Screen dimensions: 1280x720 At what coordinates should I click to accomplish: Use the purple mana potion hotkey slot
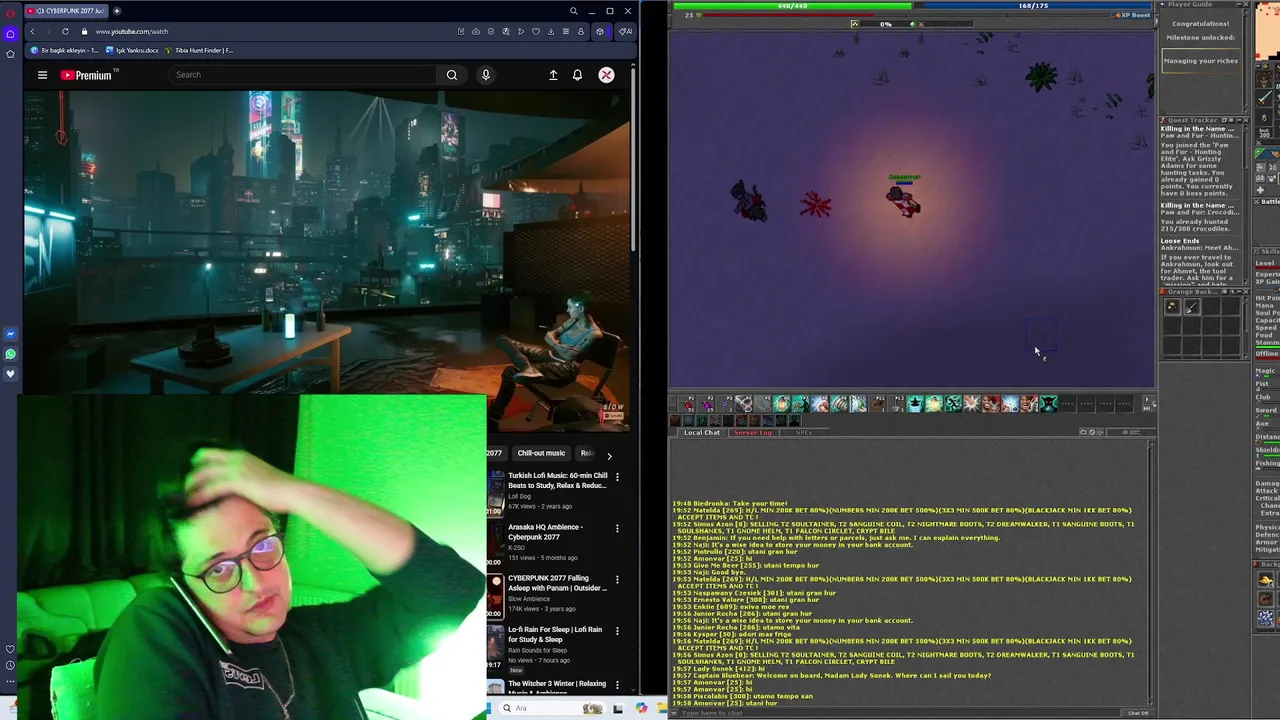pos(707,404)
